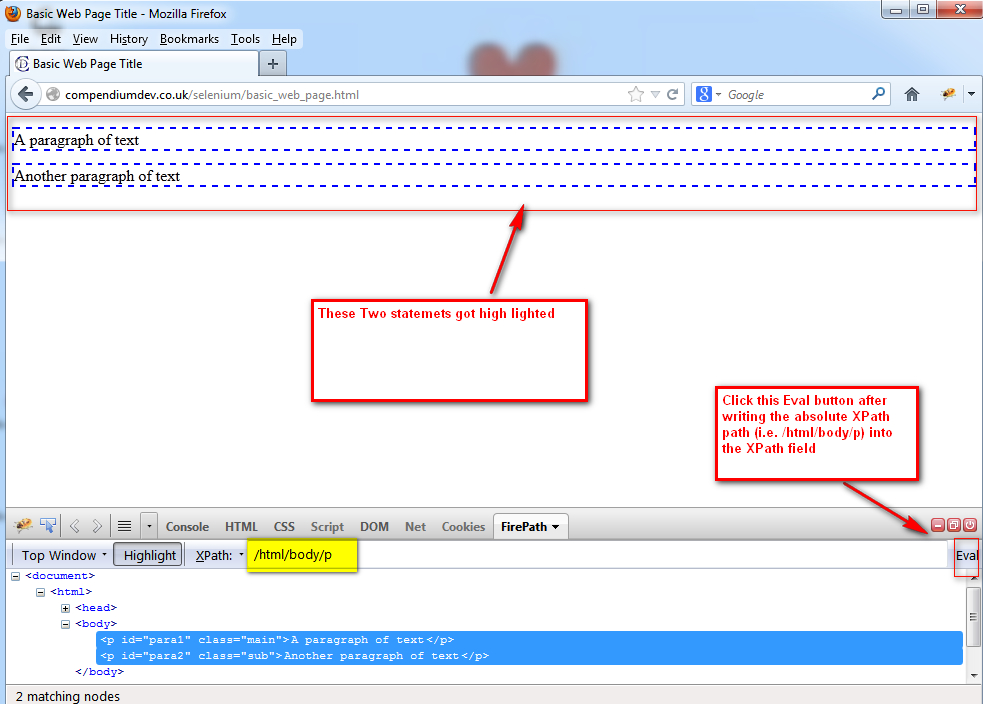This screenshot has width=983, height=704.
Task: Click inside the yellow XPath input field
Action: tap(301, 556)
